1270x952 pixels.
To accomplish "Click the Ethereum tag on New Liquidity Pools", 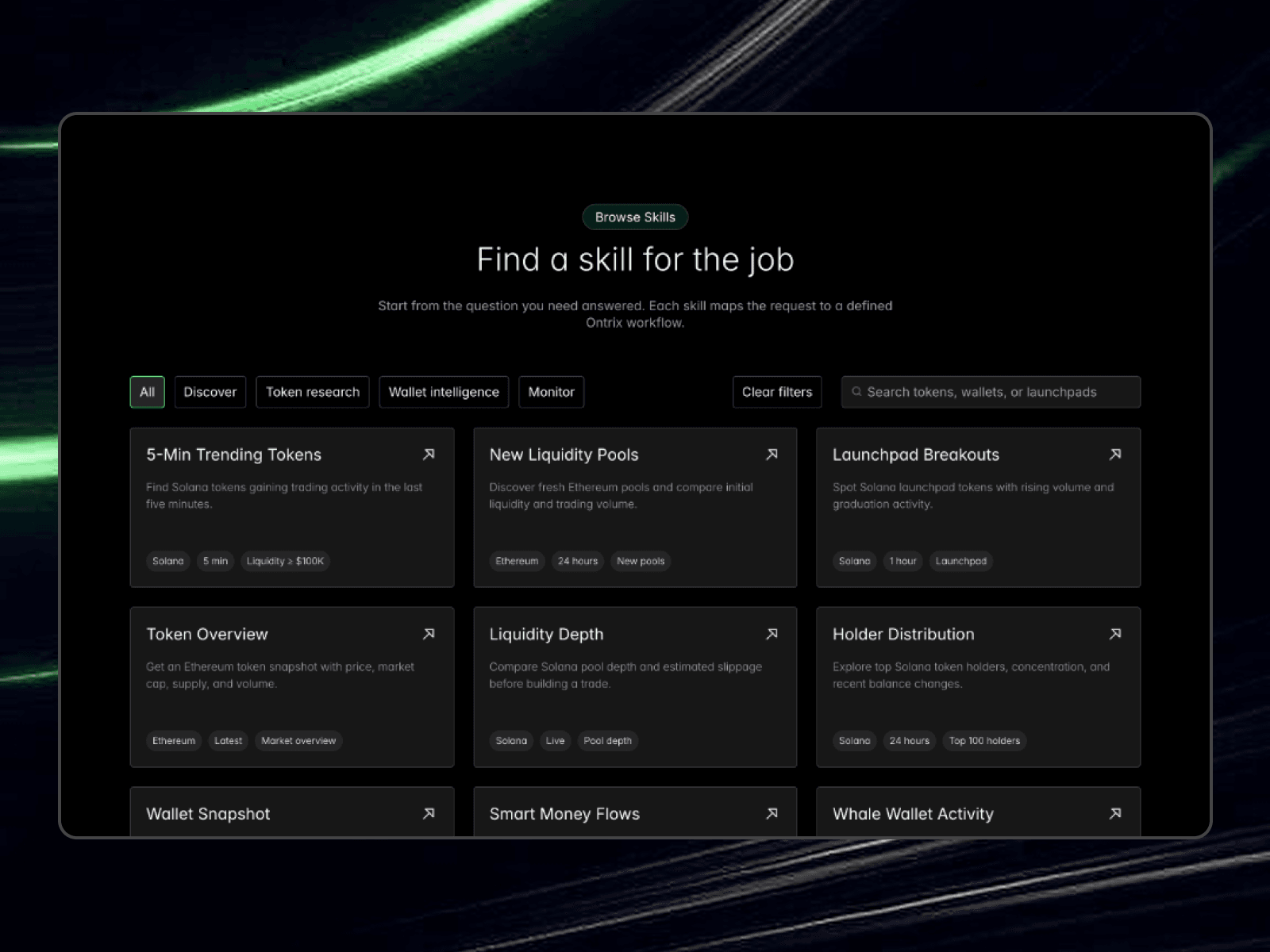I will 517,561.
